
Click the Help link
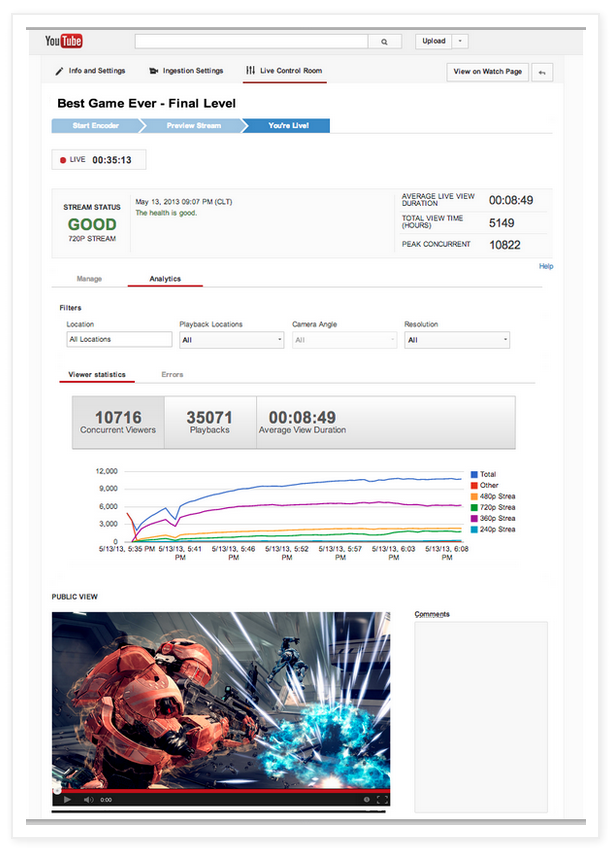546,266
